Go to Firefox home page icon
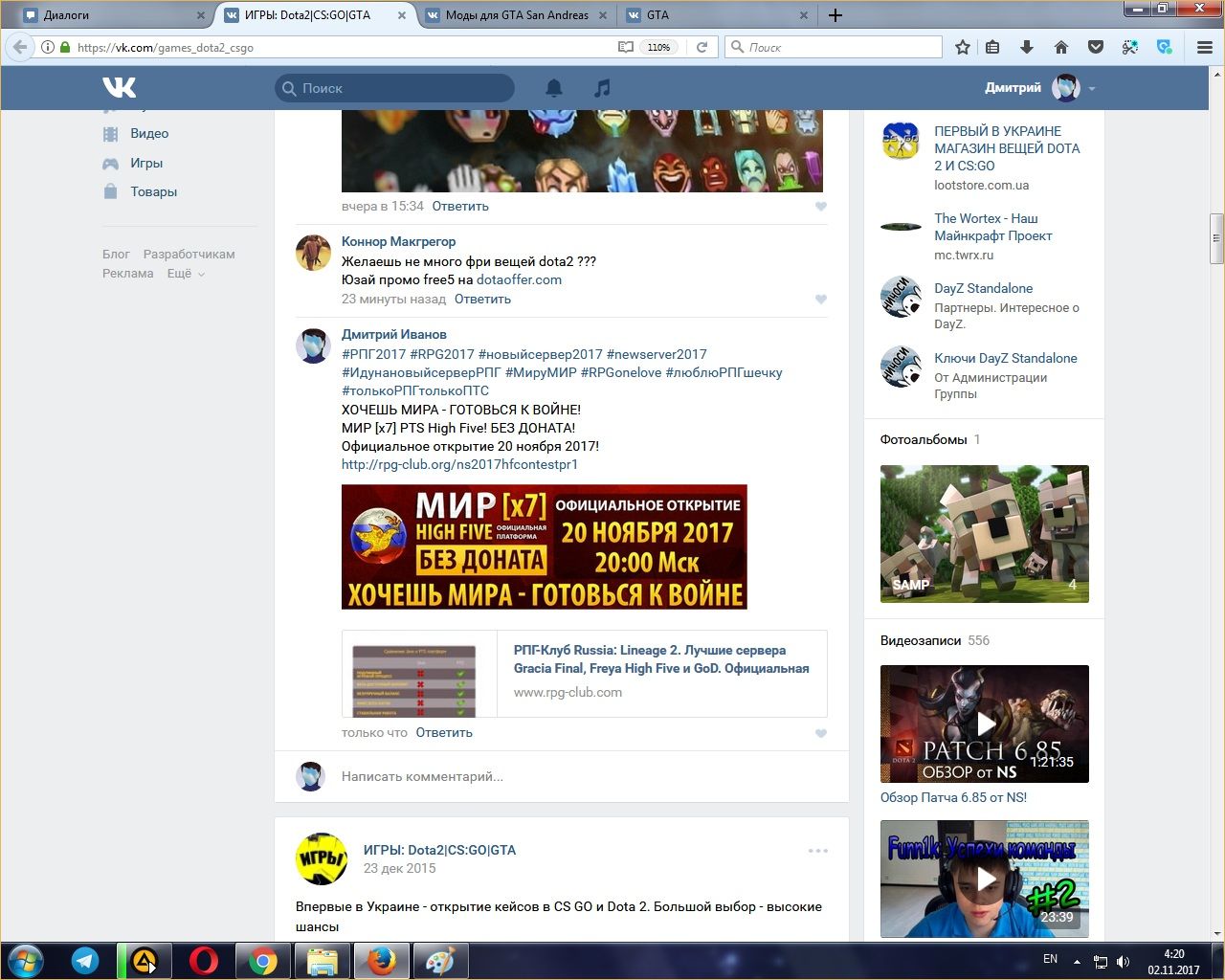 pyautogui.click(x=1061, y=47)
